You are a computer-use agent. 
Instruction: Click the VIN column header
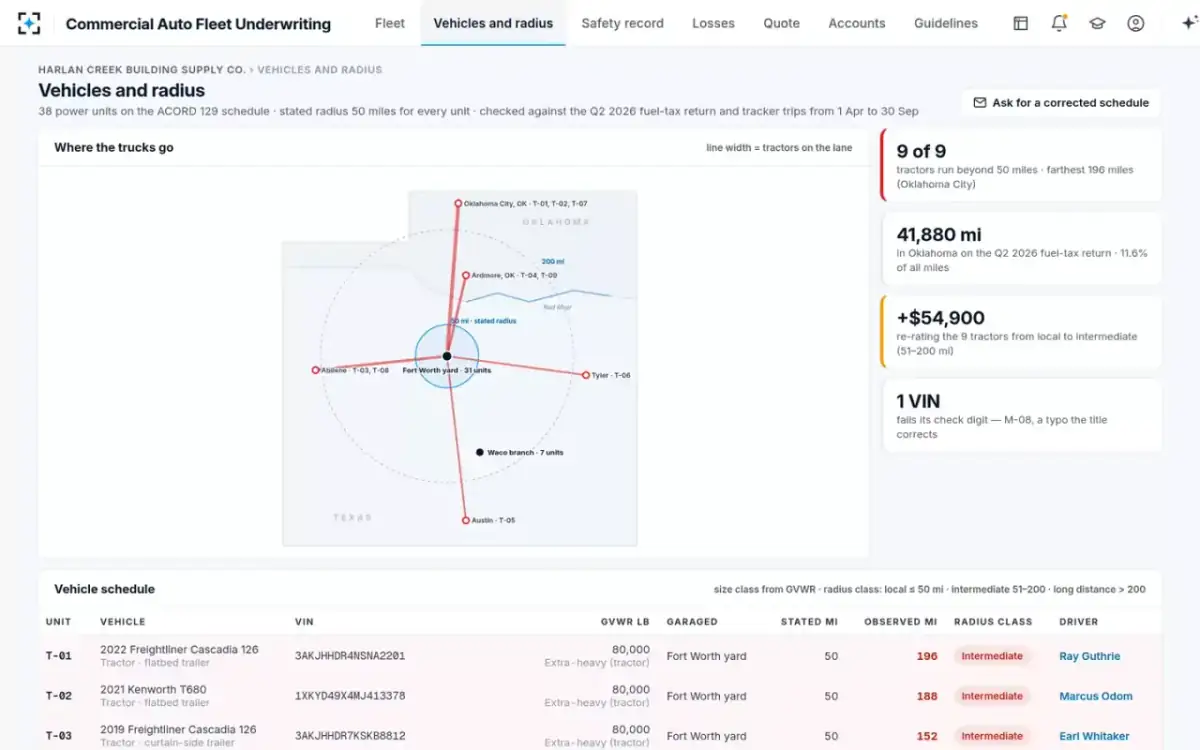click(304, 622)
